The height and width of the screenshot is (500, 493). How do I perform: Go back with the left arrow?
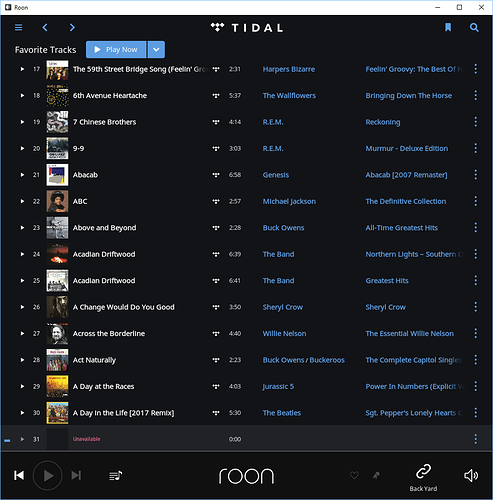45,27
